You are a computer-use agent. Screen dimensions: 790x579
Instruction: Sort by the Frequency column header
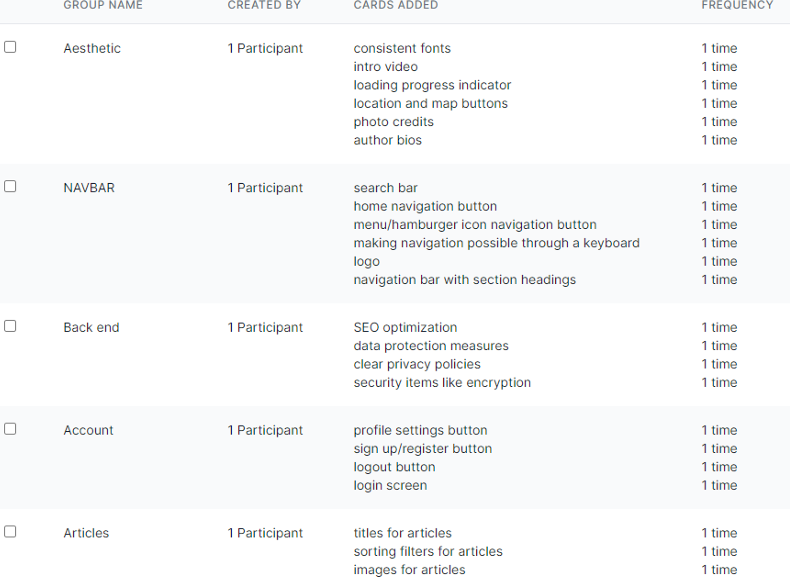pyautogui.click(x=737, y=5)
